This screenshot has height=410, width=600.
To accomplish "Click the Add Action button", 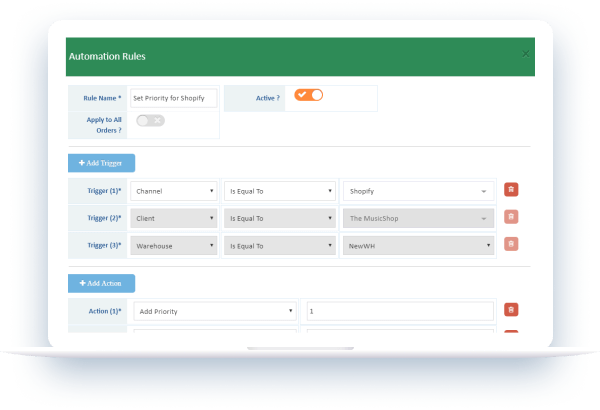I will click(101, 283).
